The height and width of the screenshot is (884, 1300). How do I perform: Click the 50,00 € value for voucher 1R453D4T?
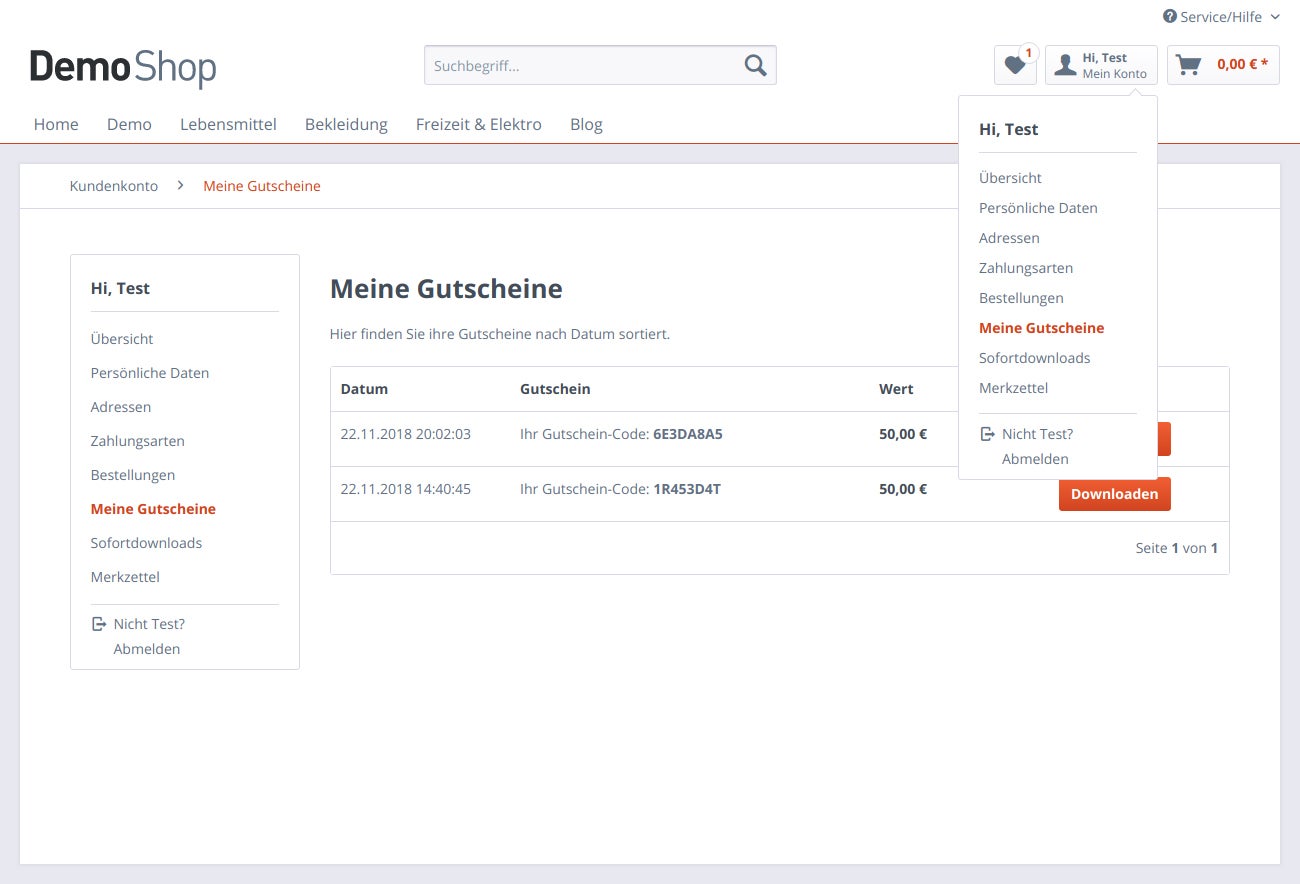coord(903,490)
